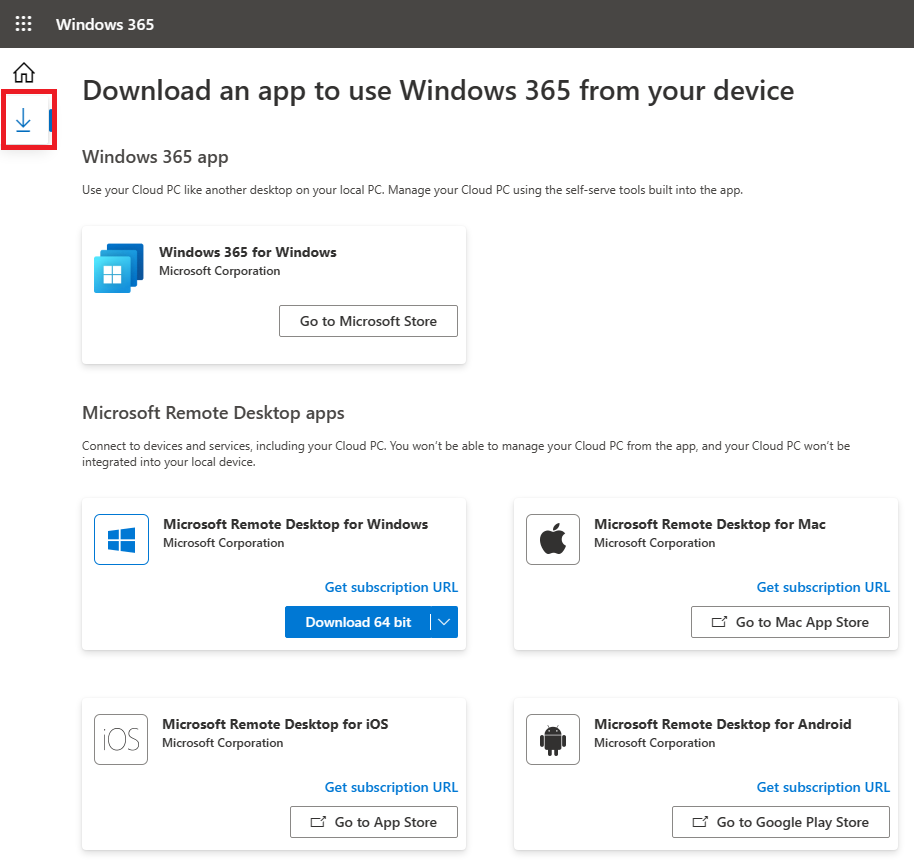Open the app launcher waffle icon

tap(23, 24)
